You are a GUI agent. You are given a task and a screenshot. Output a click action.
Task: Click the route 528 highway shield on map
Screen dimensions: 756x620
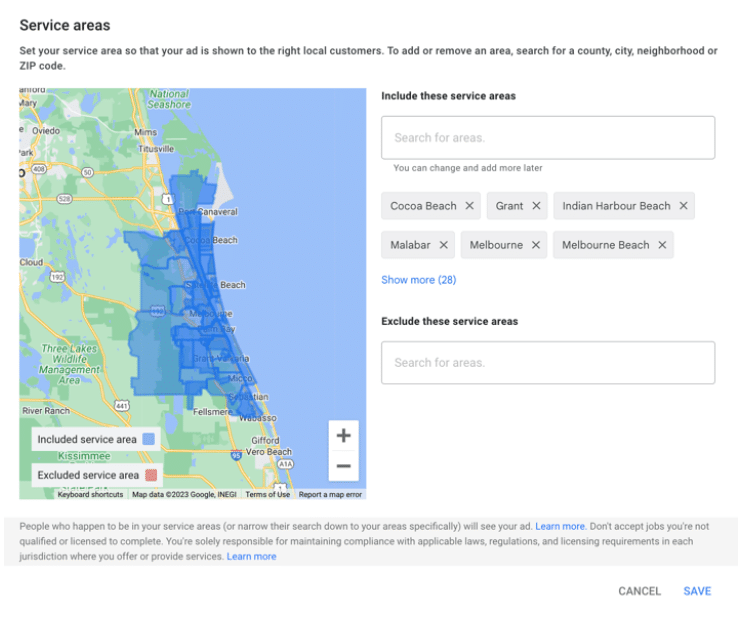64,199
